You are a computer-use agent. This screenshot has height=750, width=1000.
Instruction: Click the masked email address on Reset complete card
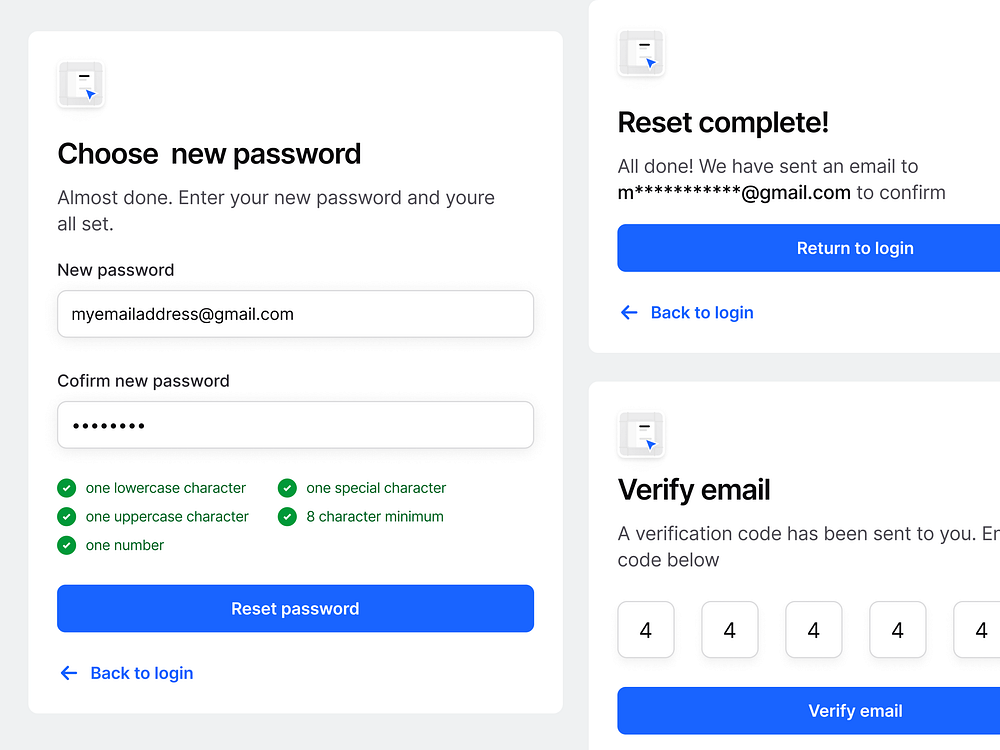[731, 192]
